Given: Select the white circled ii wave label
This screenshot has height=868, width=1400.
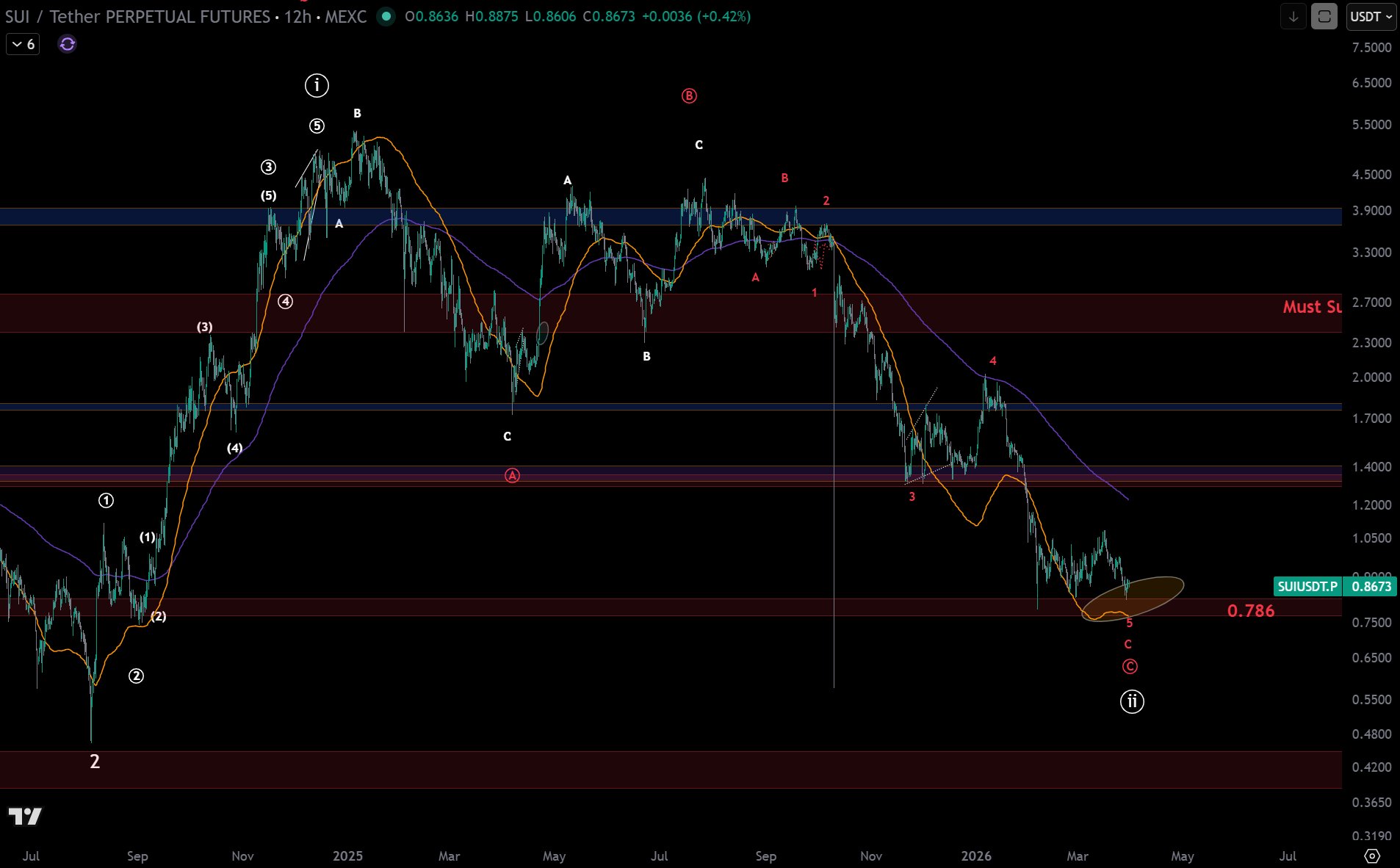Looking at the screenshot, I should tap(1131, 701).
